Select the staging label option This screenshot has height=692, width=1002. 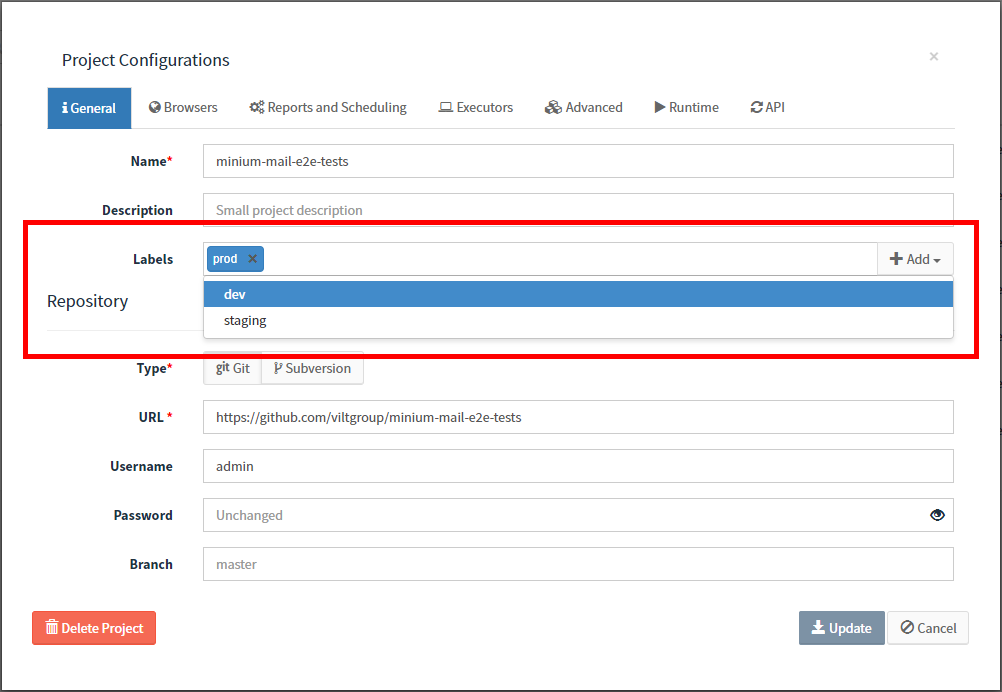(578, 321)
